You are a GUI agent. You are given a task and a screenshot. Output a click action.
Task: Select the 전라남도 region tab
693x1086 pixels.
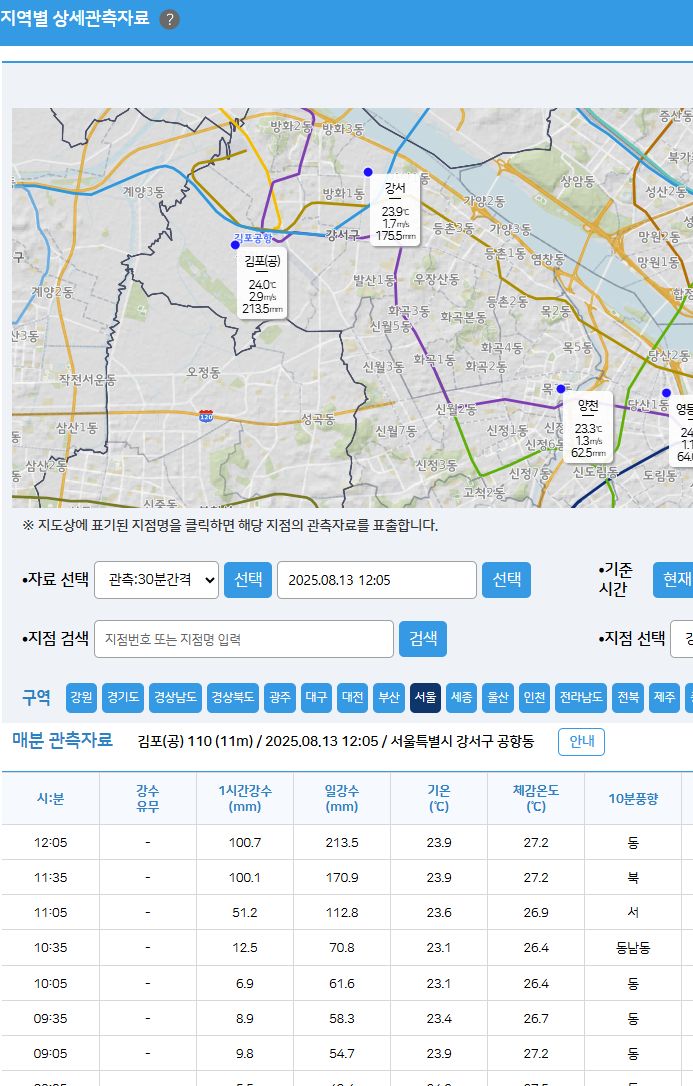coord(581,697)
